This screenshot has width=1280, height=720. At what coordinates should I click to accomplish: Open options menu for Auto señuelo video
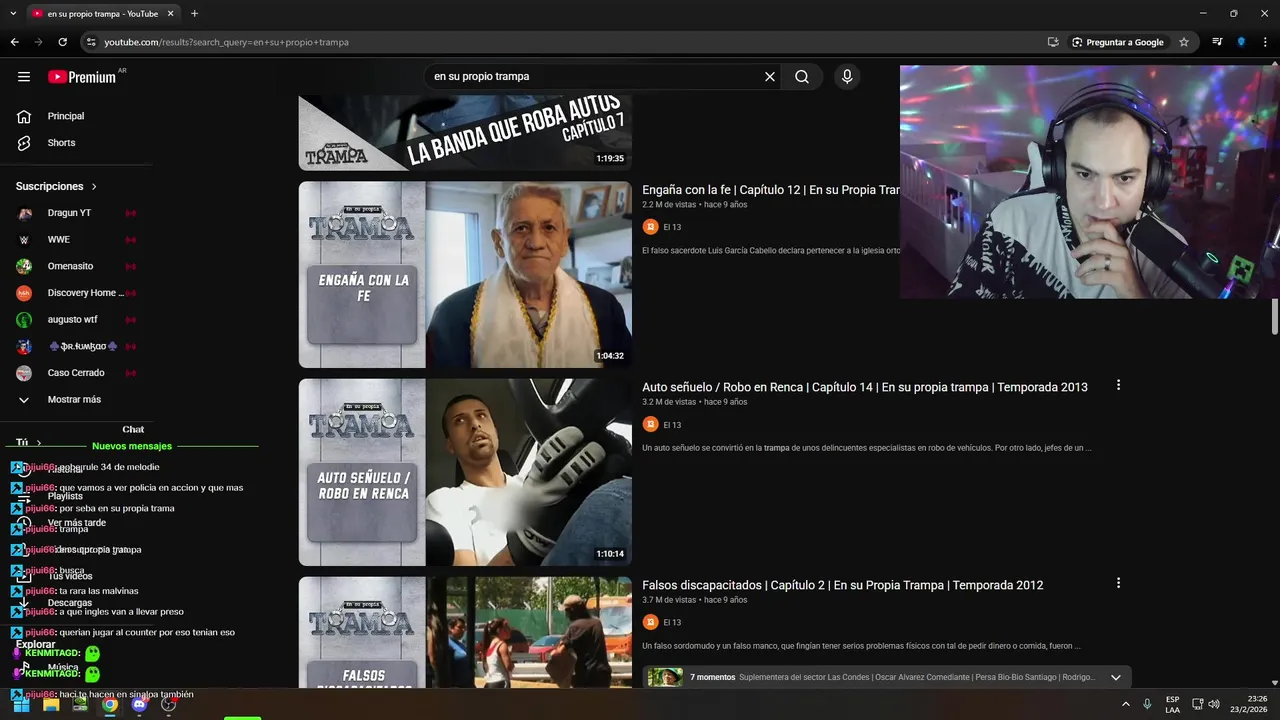tap(1118, 385)
